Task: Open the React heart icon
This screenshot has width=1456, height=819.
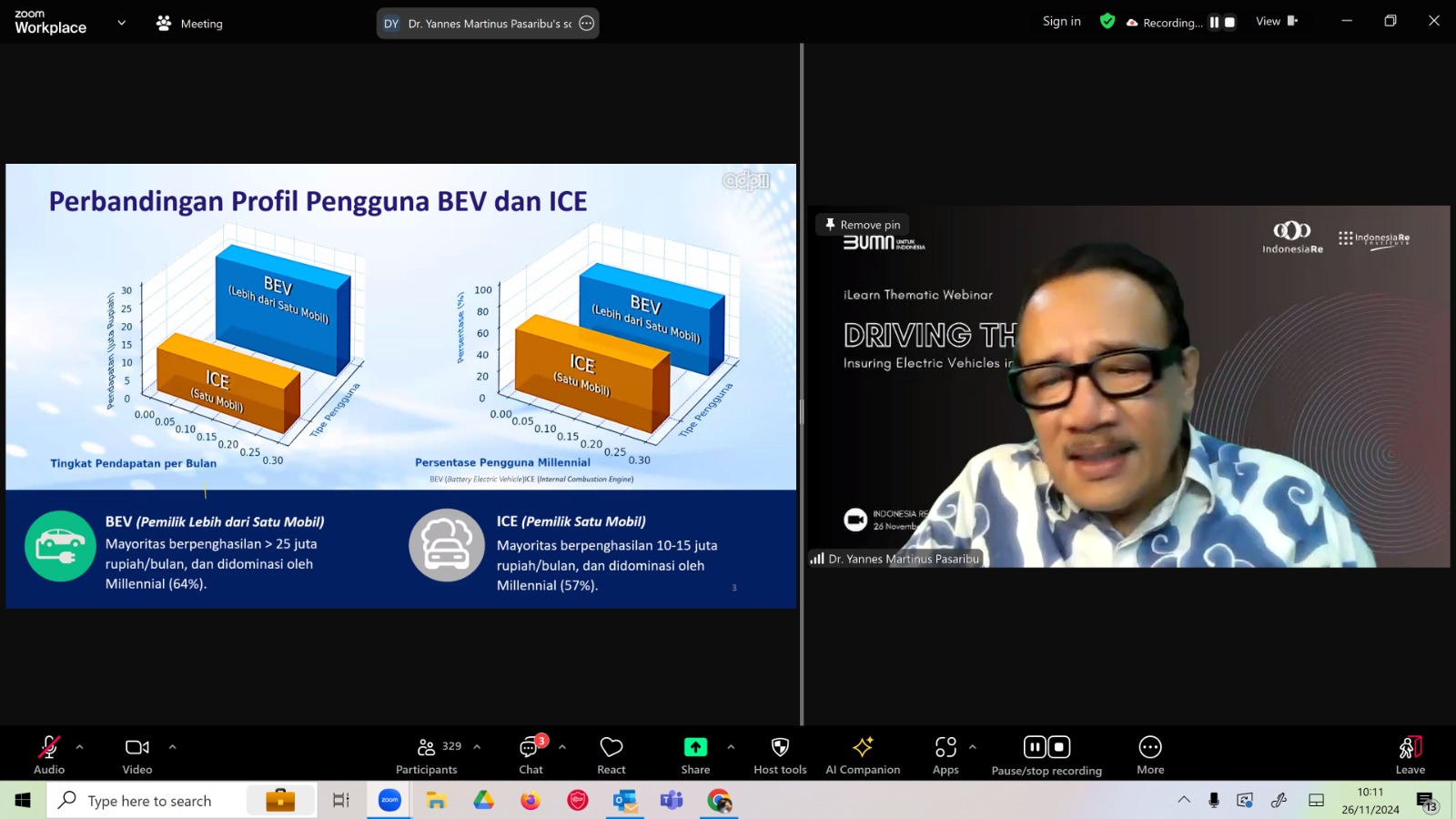Action: pos(612,747)
